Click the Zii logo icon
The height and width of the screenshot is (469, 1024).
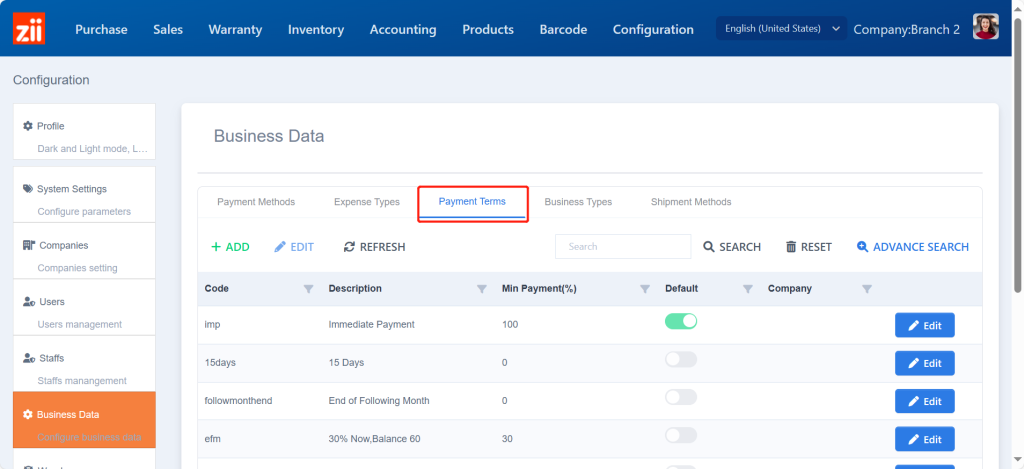click(x=29, y=29)
